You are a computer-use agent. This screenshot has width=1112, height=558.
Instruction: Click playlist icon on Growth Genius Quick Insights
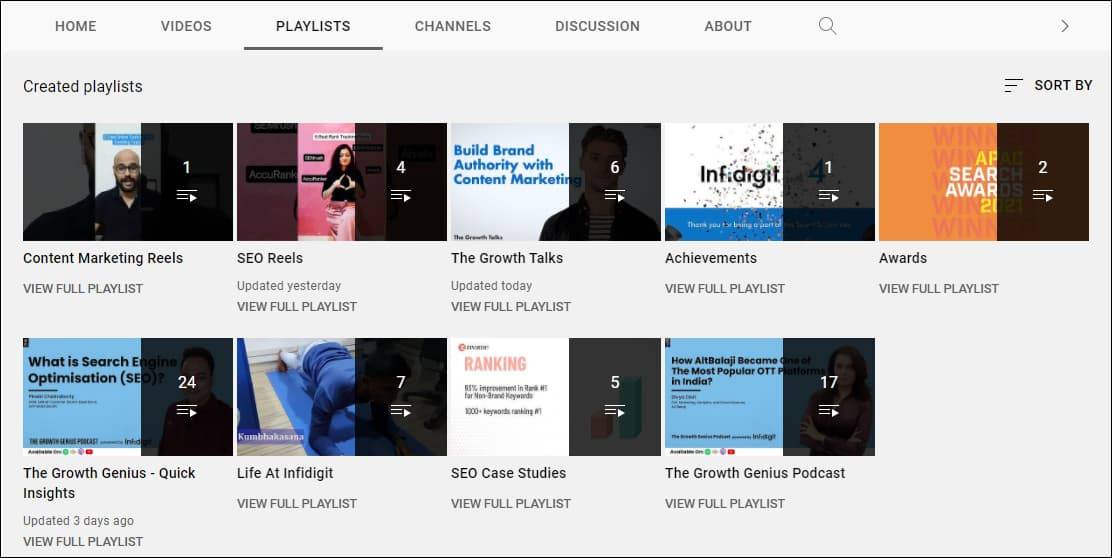point(187,411)
